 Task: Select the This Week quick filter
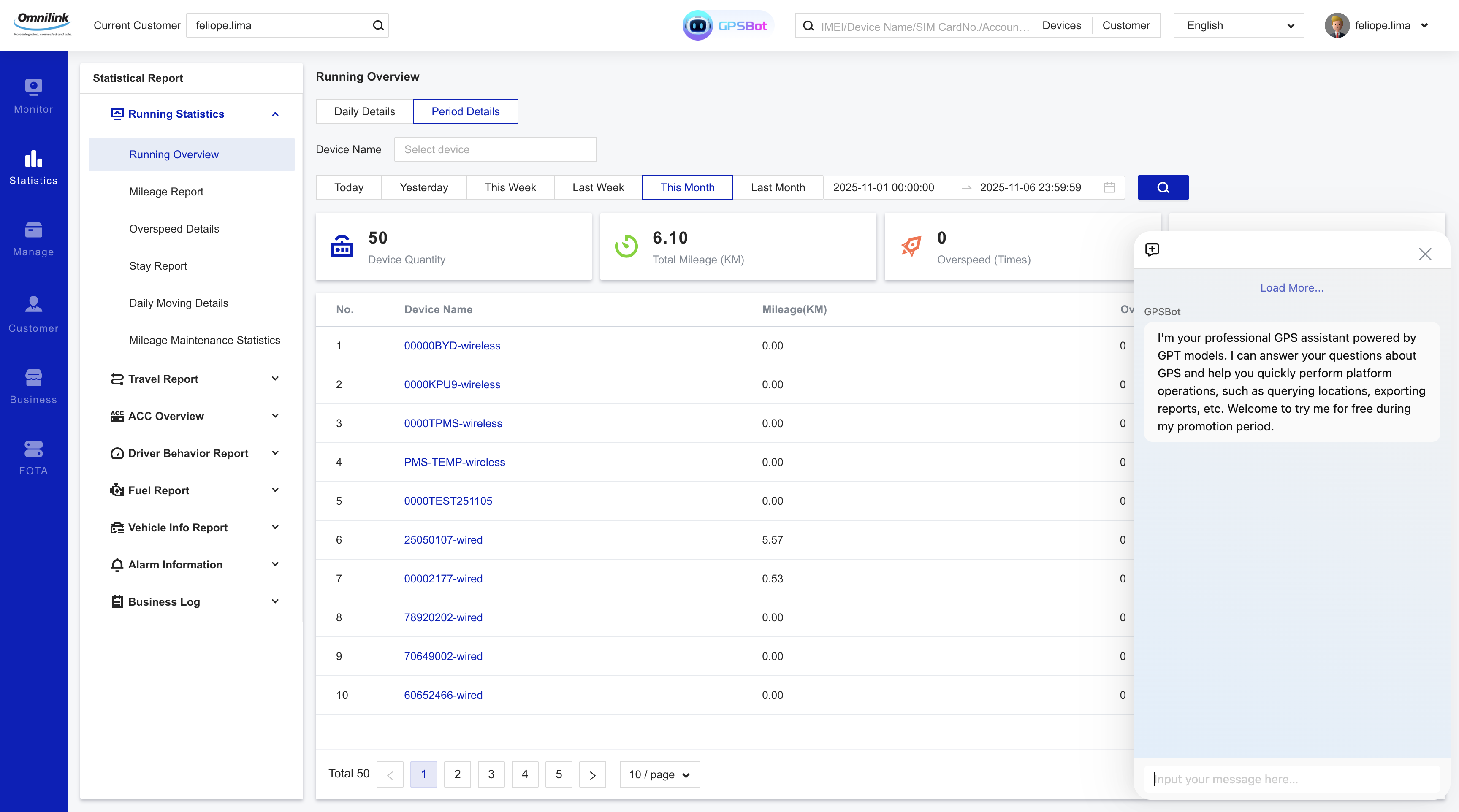[509, 187]
